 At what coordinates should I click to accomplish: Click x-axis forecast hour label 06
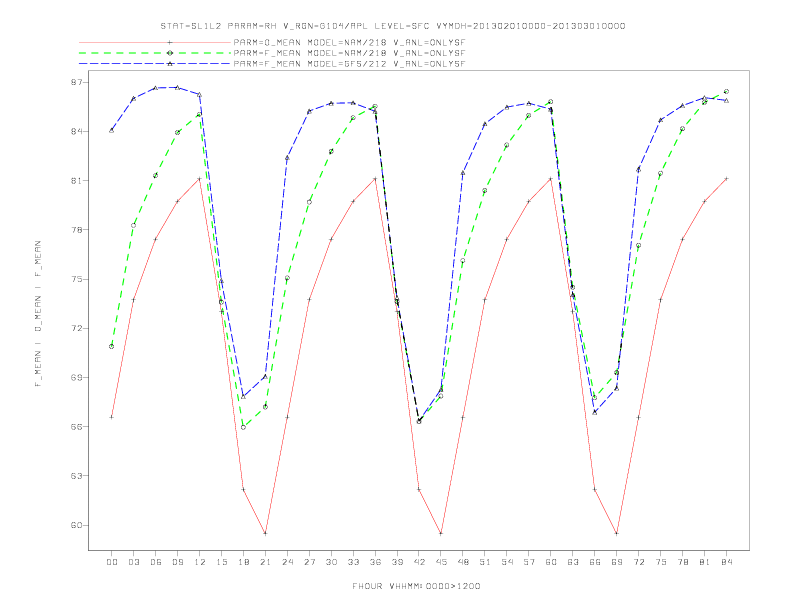[156, 562]
